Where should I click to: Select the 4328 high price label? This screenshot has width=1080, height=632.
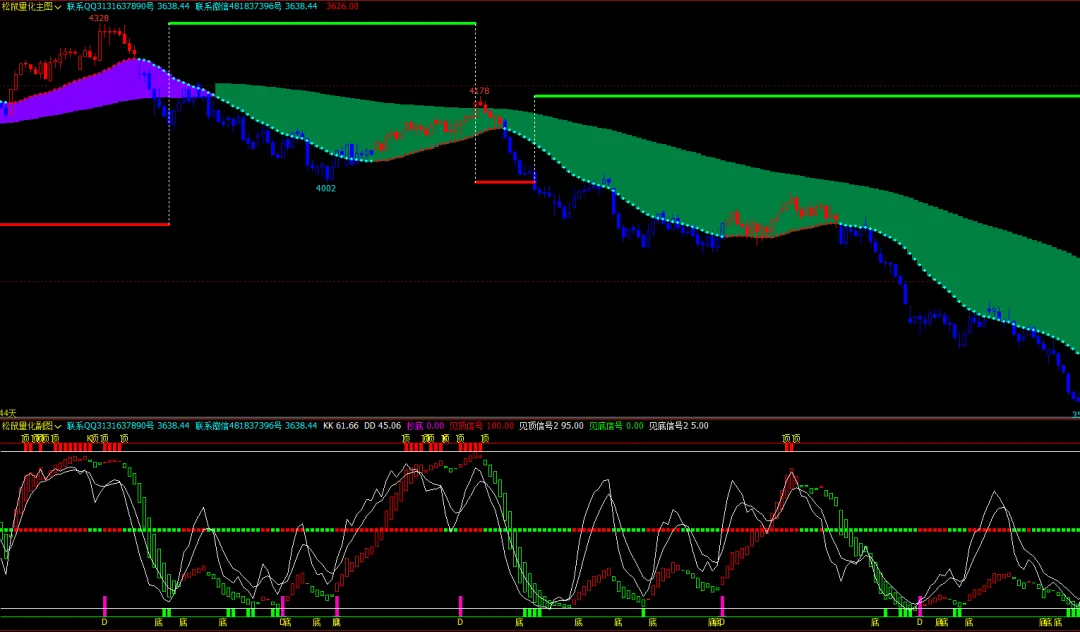[98, 18]
